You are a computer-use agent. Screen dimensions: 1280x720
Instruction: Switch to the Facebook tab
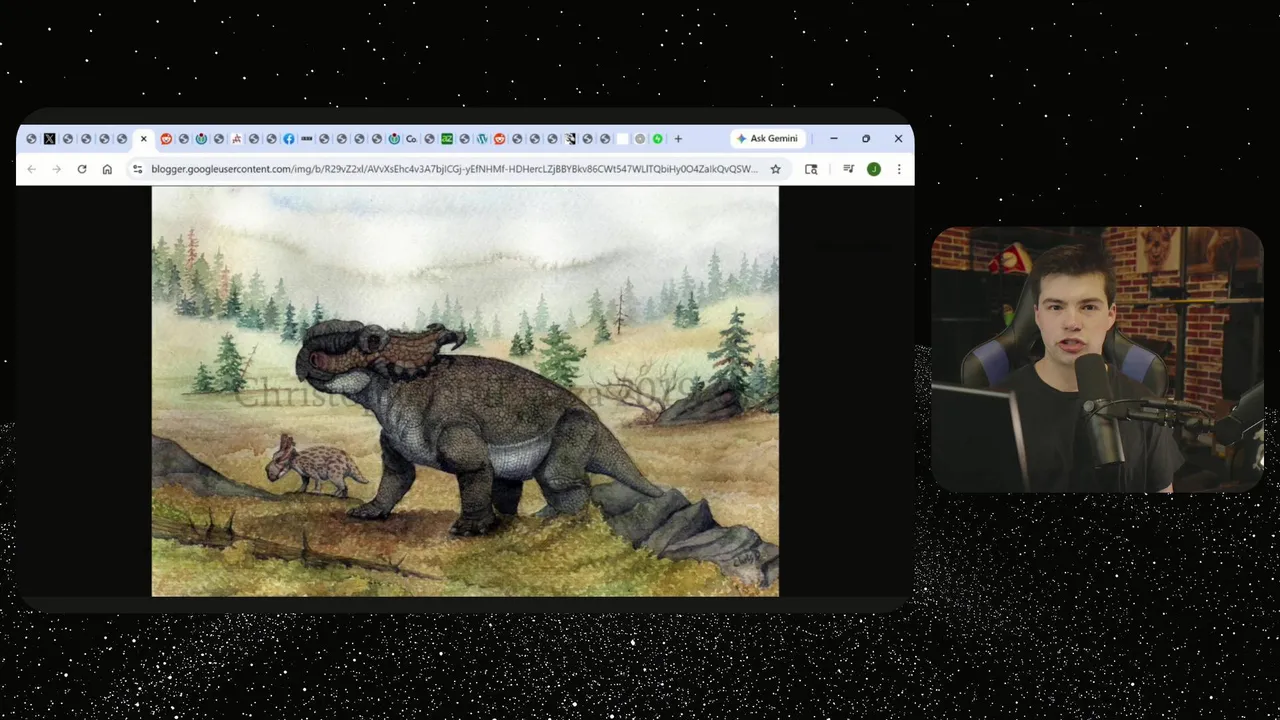click(x=289, y=139)
